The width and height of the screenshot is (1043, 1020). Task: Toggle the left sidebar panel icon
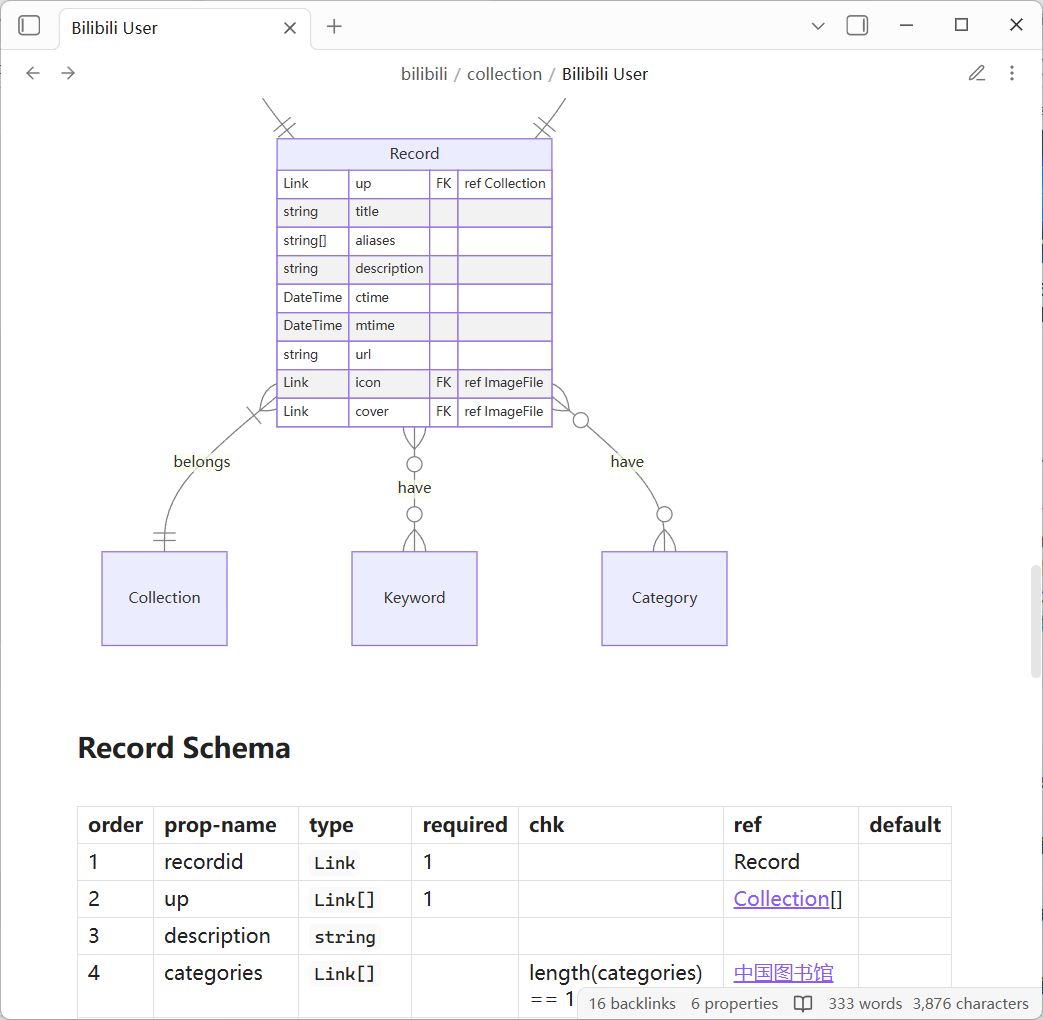pyautogui.click(x=30, y=26)
